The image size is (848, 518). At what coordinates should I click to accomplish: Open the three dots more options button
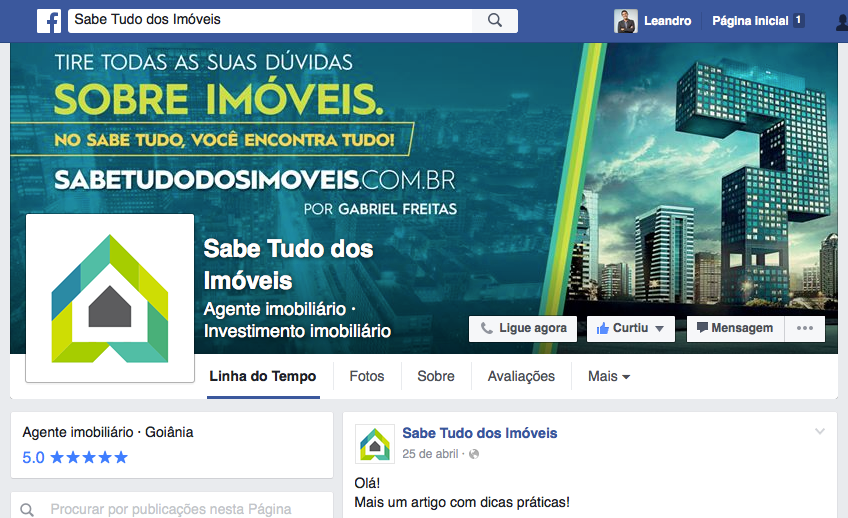tap(805, 328)
